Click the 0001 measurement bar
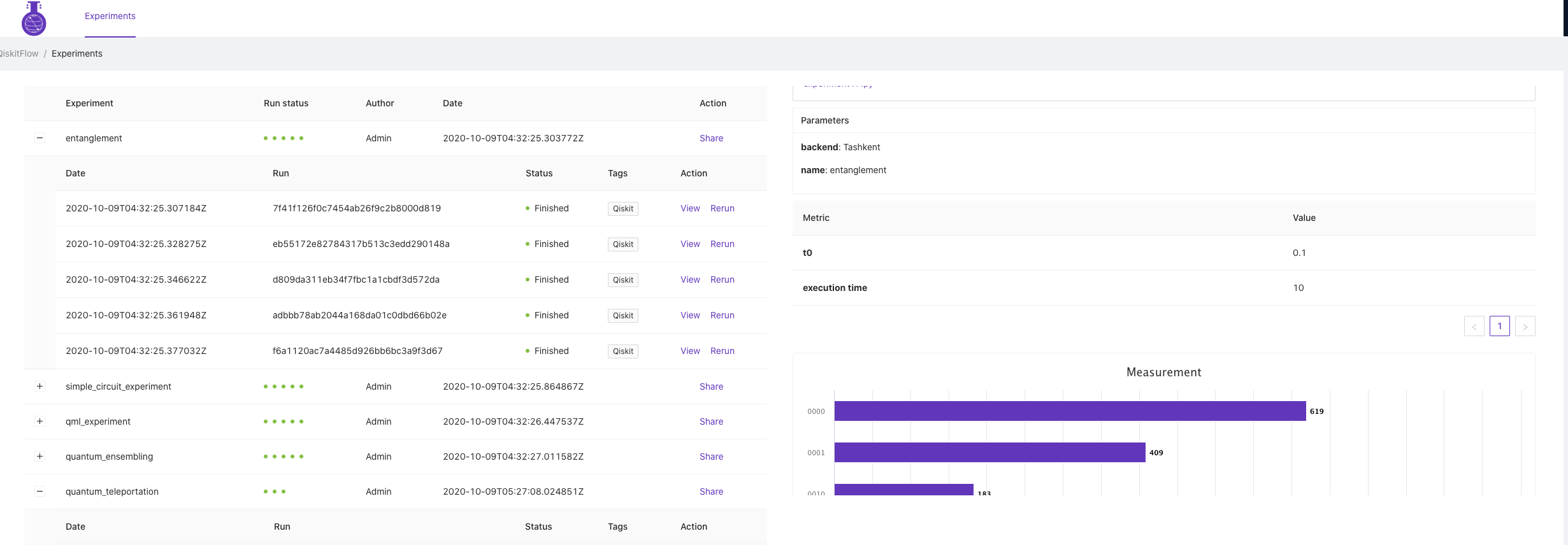 pos(990,453)
